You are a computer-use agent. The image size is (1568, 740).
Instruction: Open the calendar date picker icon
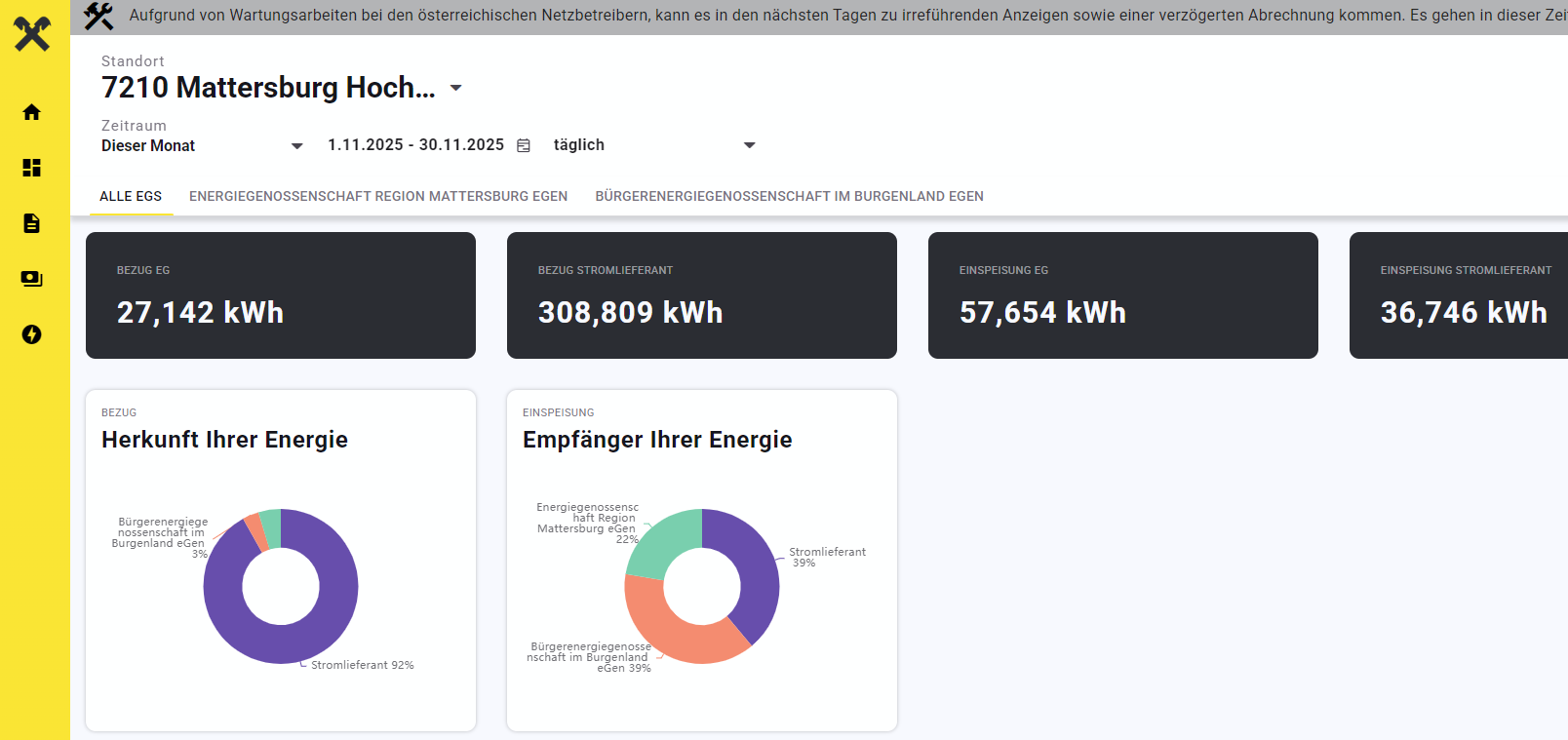coord(524,145)
